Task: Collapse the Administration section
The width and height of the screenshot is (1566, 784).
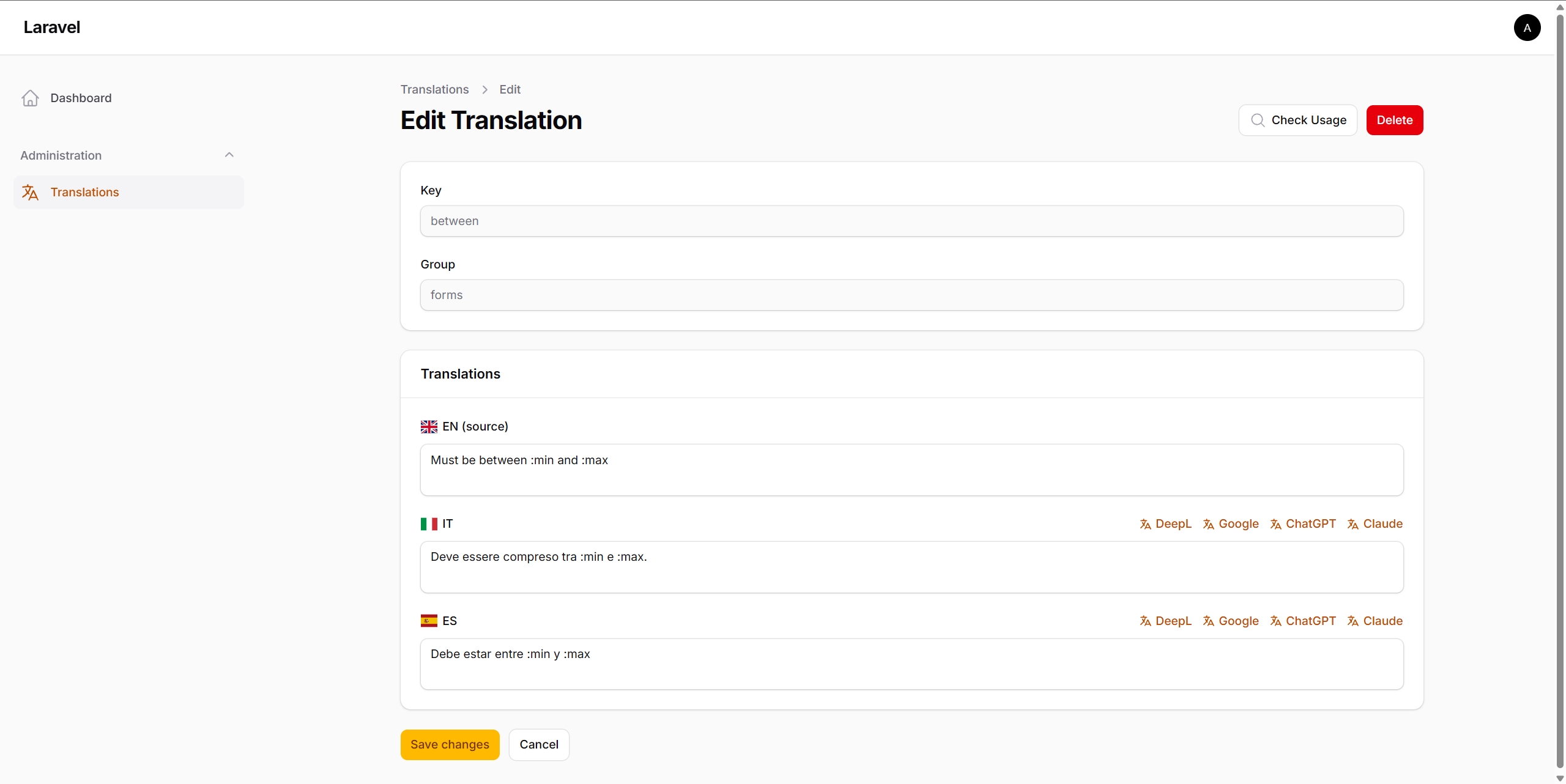Action: [228, 155]
